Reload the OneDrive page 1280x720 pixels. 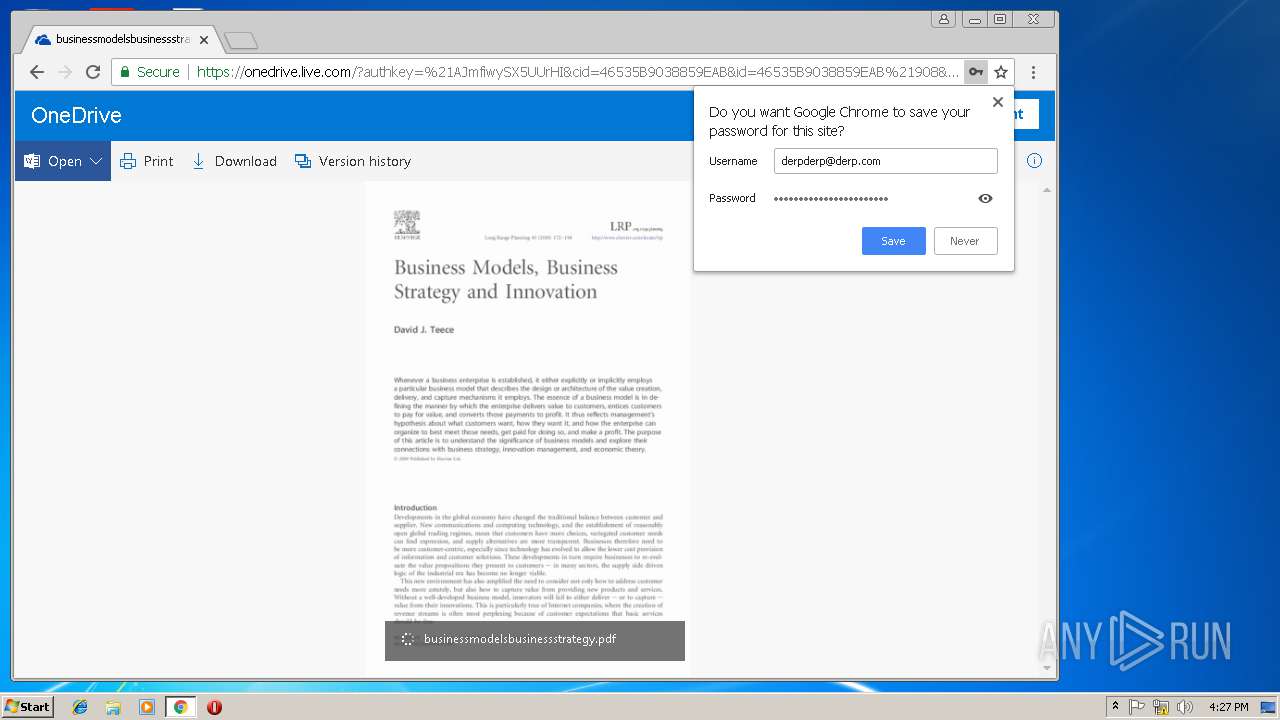point(93,72)
